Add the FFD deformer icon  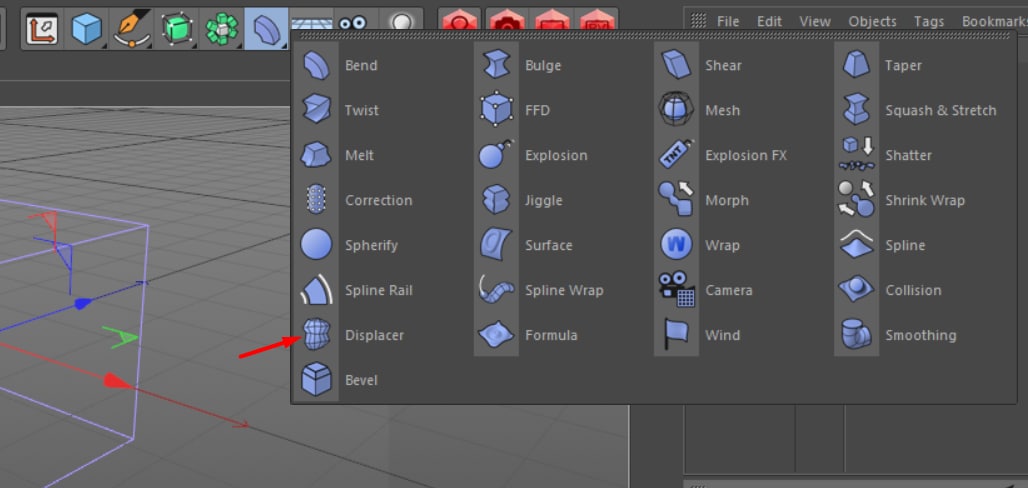pyautogui.click(x=496, y=110)
